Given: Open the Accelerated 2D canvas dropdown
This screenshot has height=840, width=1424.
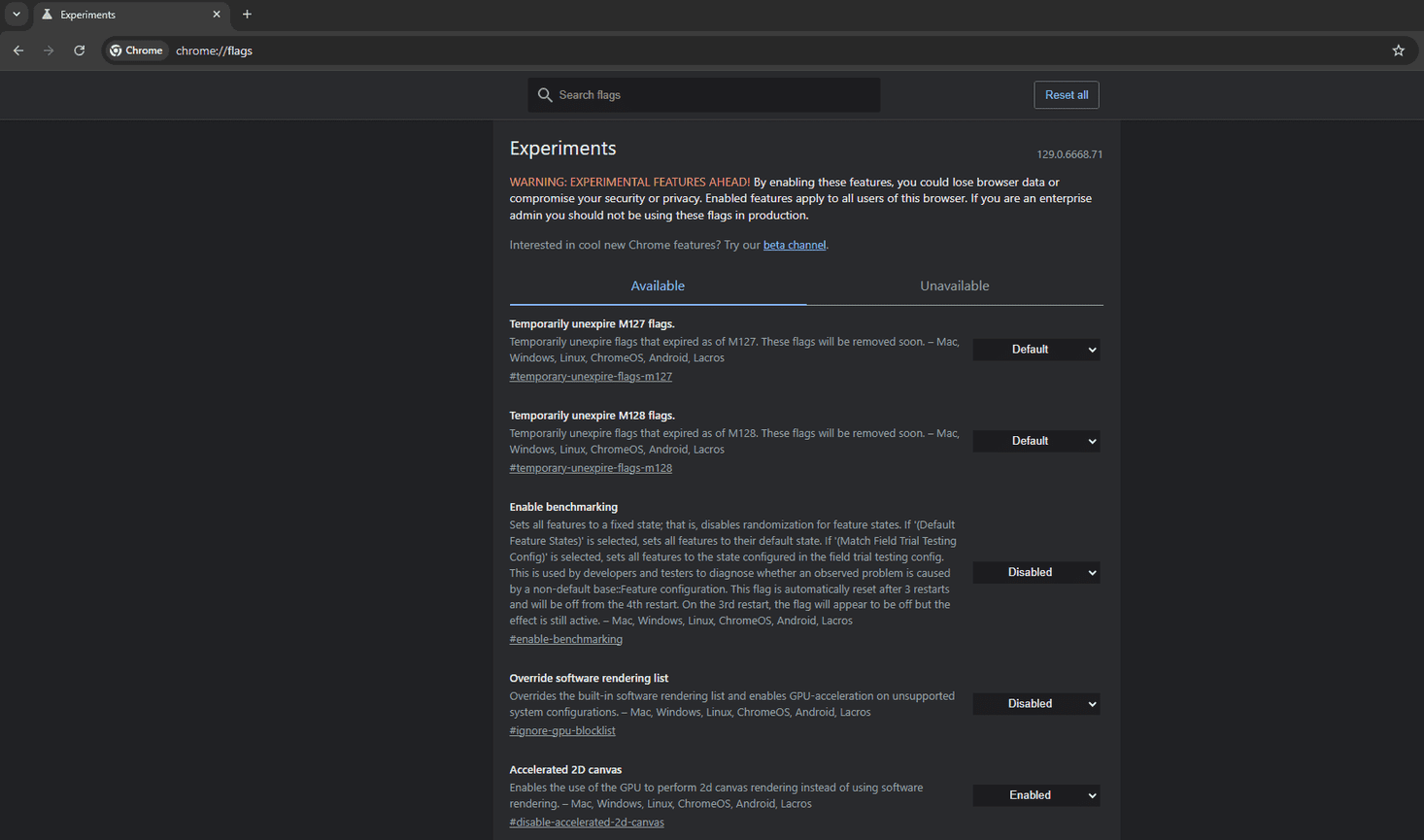Looking at the screenshot, I should pyautogui.click(x=1035, y=794).
